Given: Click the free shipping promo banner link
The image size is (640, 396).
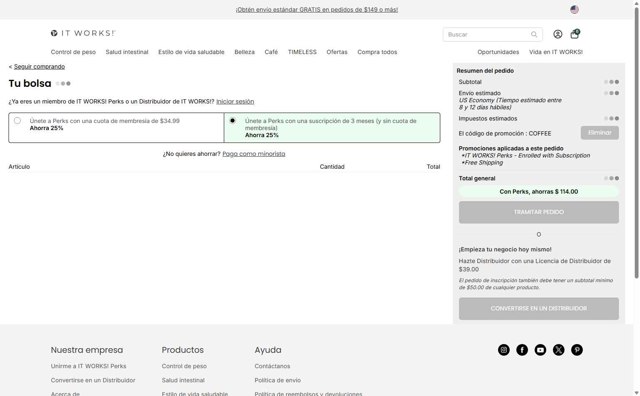Looking at the screenshot, I should click(x=317, y=9).
